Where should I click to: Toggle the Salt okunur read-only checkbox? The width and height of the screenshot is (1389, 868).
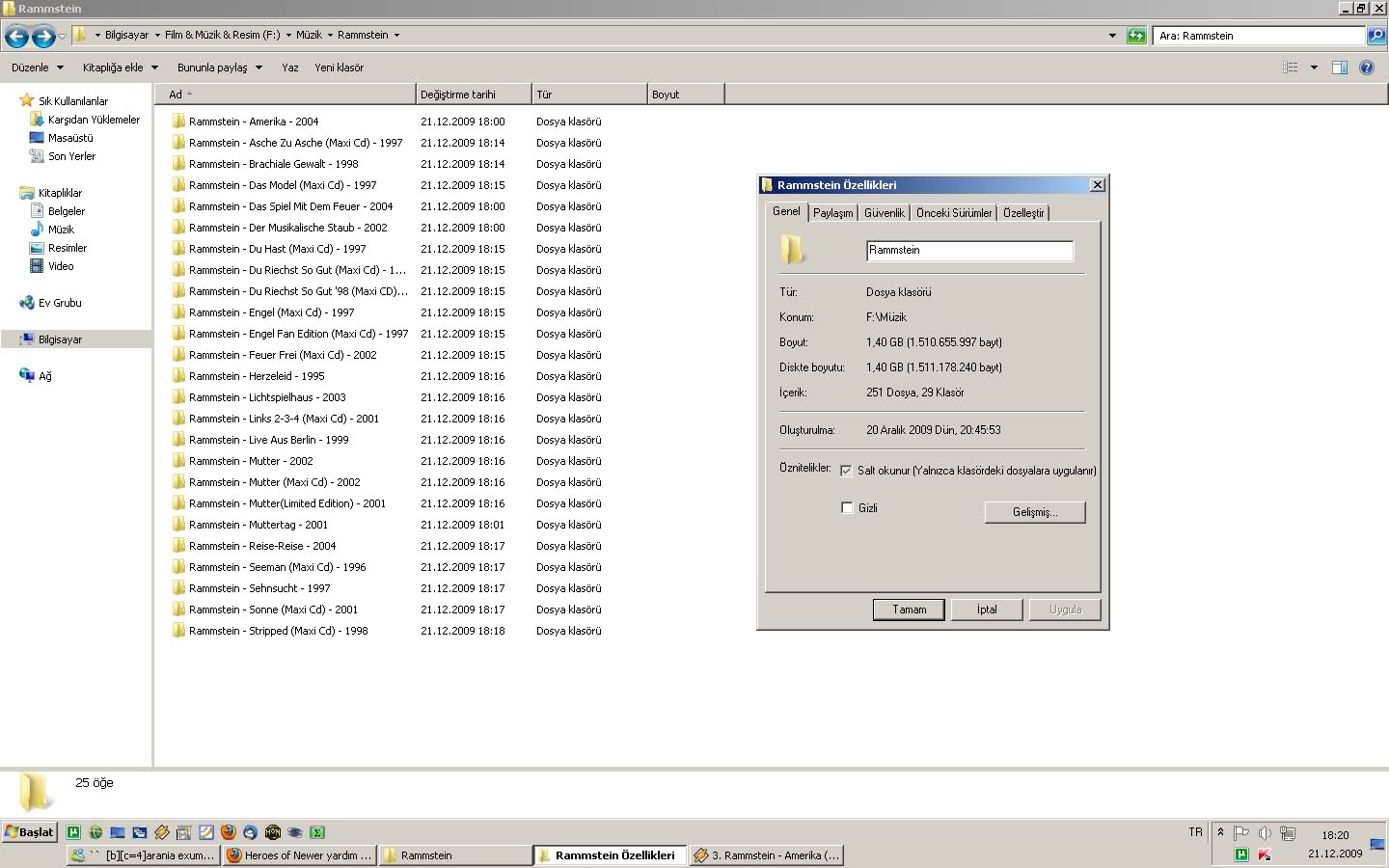coord(846,471)
